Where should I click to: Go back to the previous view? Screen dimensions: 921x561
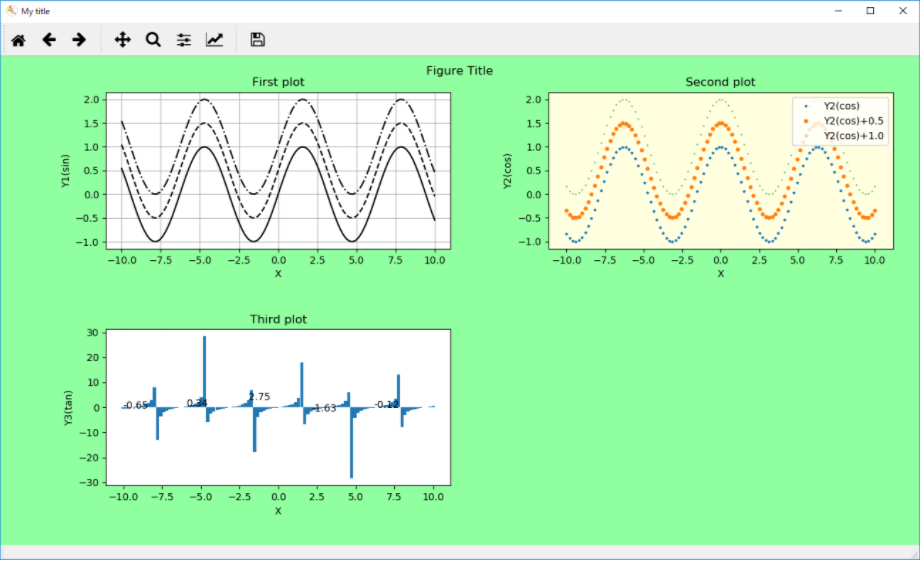pos(49,40)
